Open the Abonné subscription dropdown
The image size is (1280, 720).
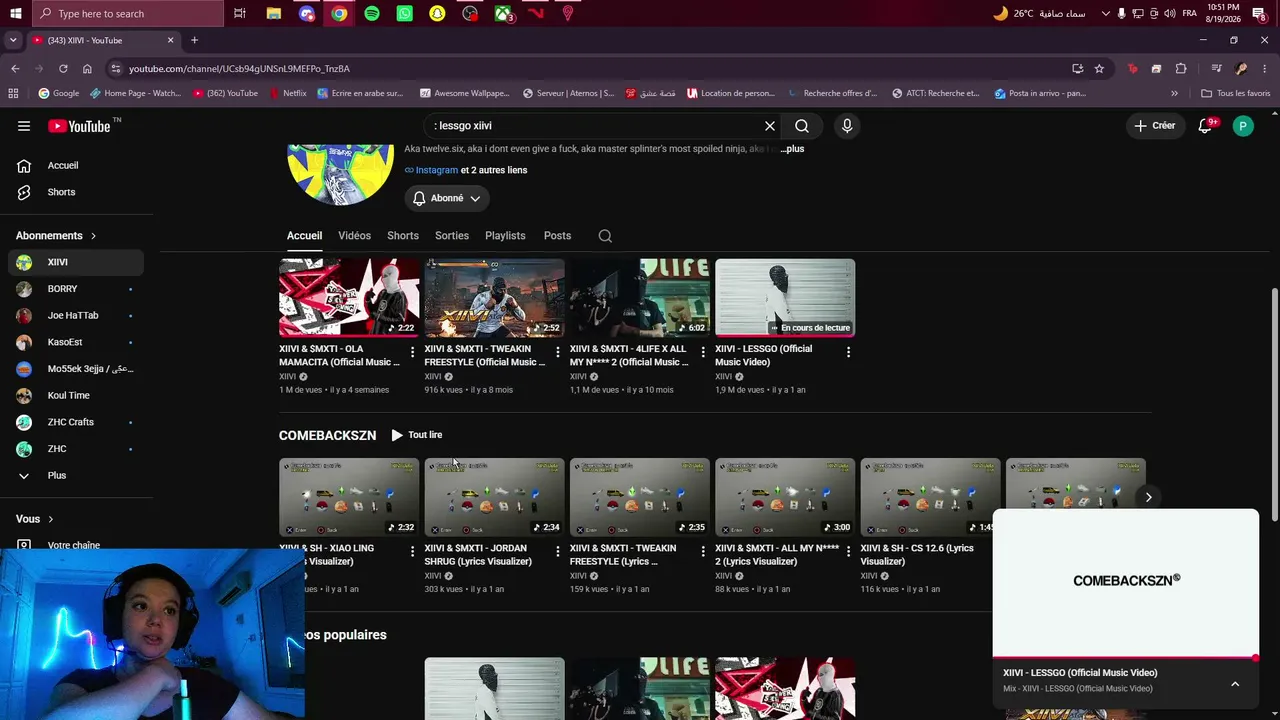(x=446, y=198)
